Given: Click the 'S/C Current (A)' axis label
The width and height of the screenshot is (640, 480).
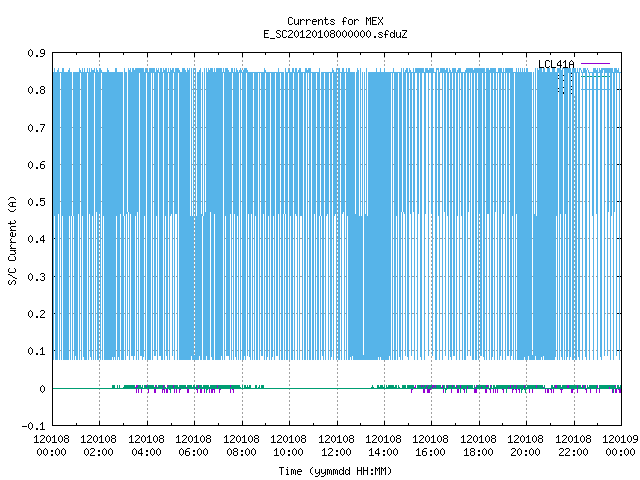Looking at the screenshot, I should click(12, 240).
